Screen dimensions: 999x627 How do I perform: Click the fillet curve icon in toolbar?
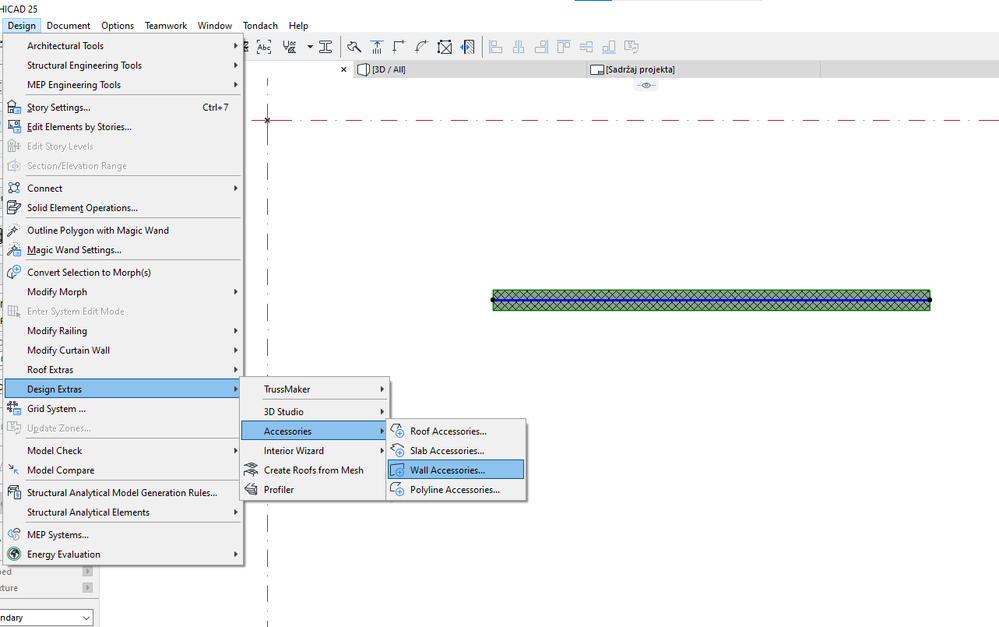coord(421,47)
